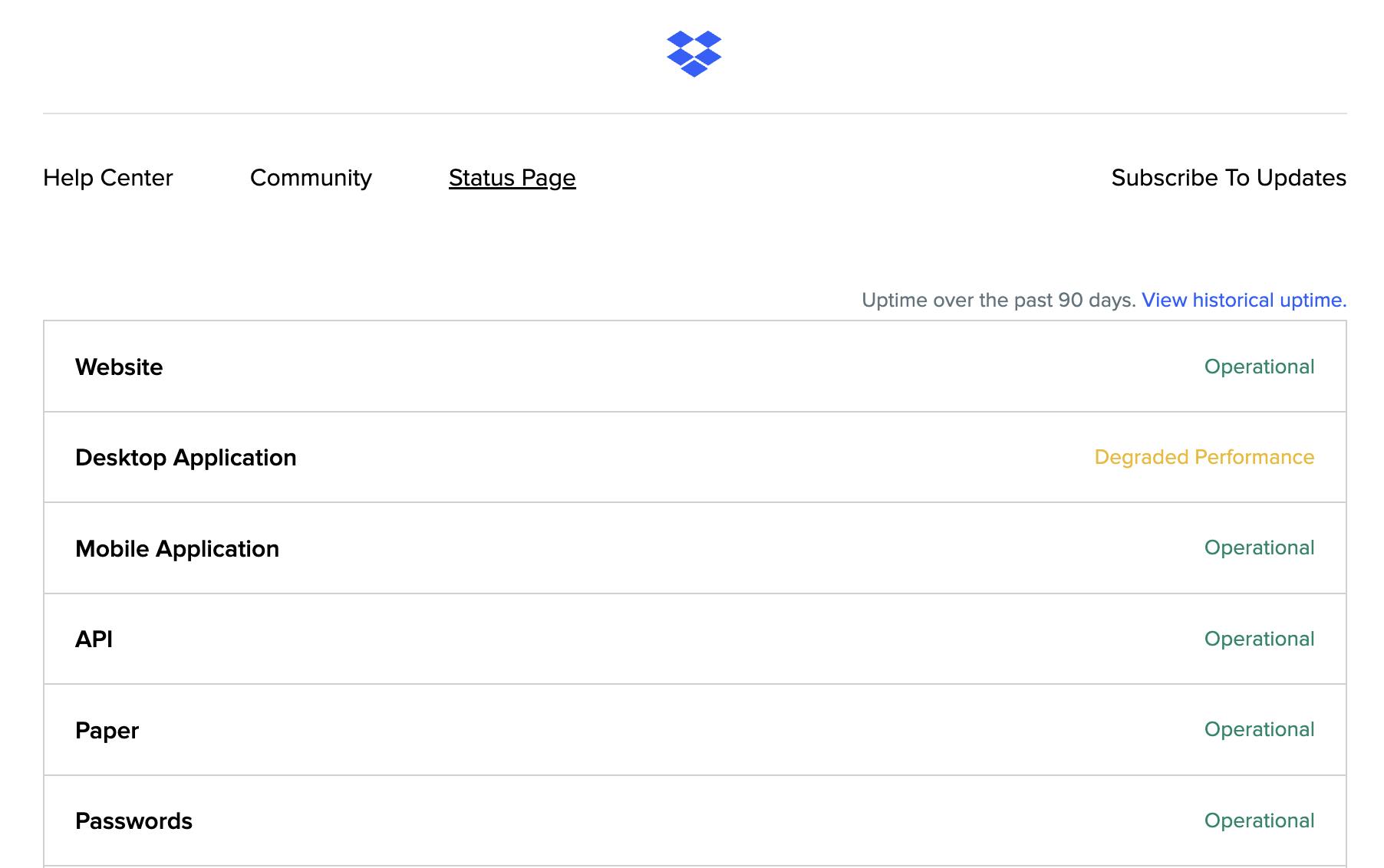Click the Website component name
Screen dimensions: 1384x868
point(119,367)
